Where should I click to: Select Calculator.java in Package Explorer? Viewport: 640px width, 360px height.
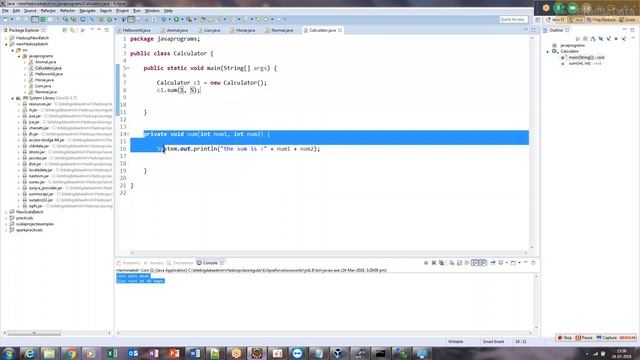[48, 68]
